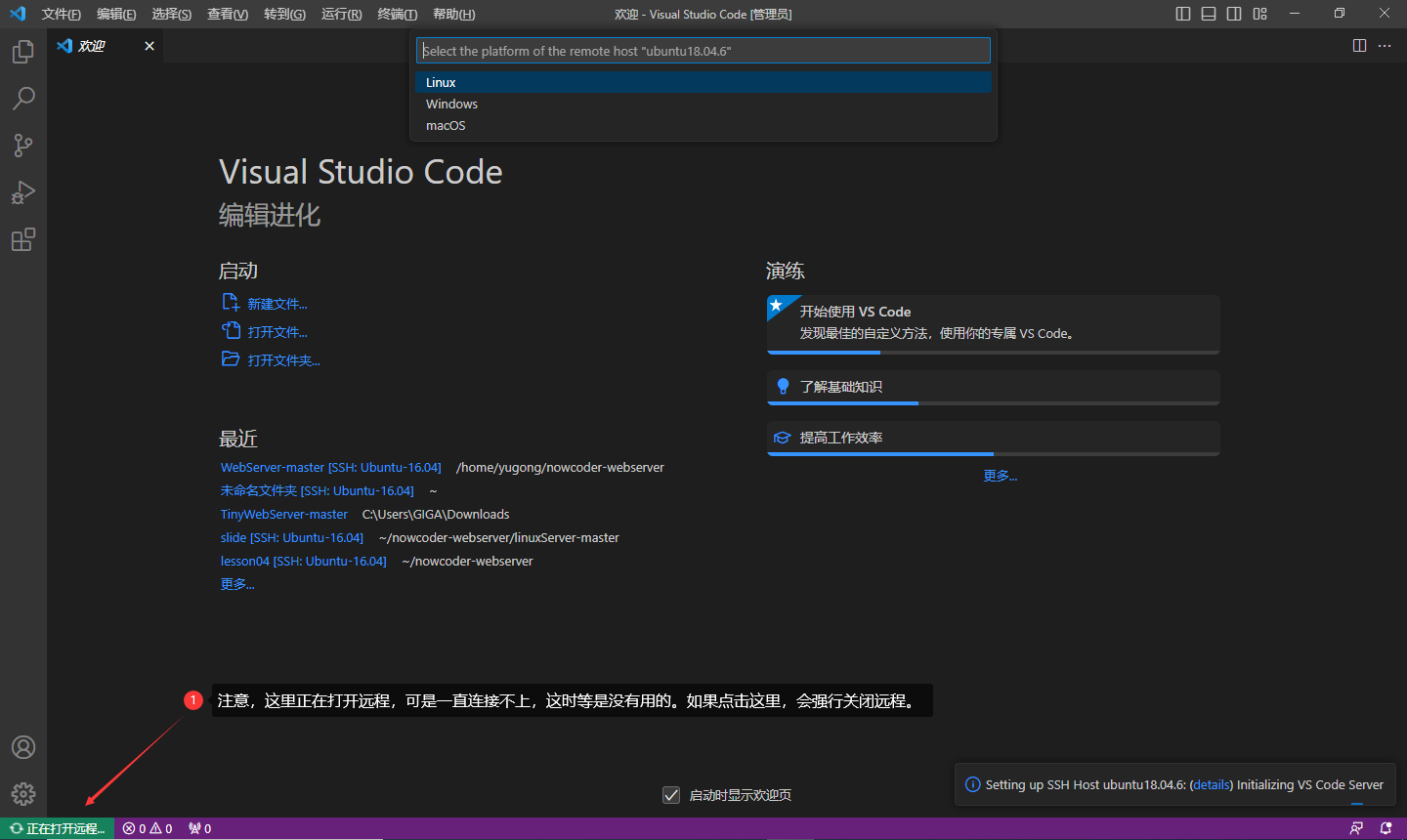Open the 编辑(E) menu
The height and width of the screenshot is (840, 1407).
(x=116, y=14)
